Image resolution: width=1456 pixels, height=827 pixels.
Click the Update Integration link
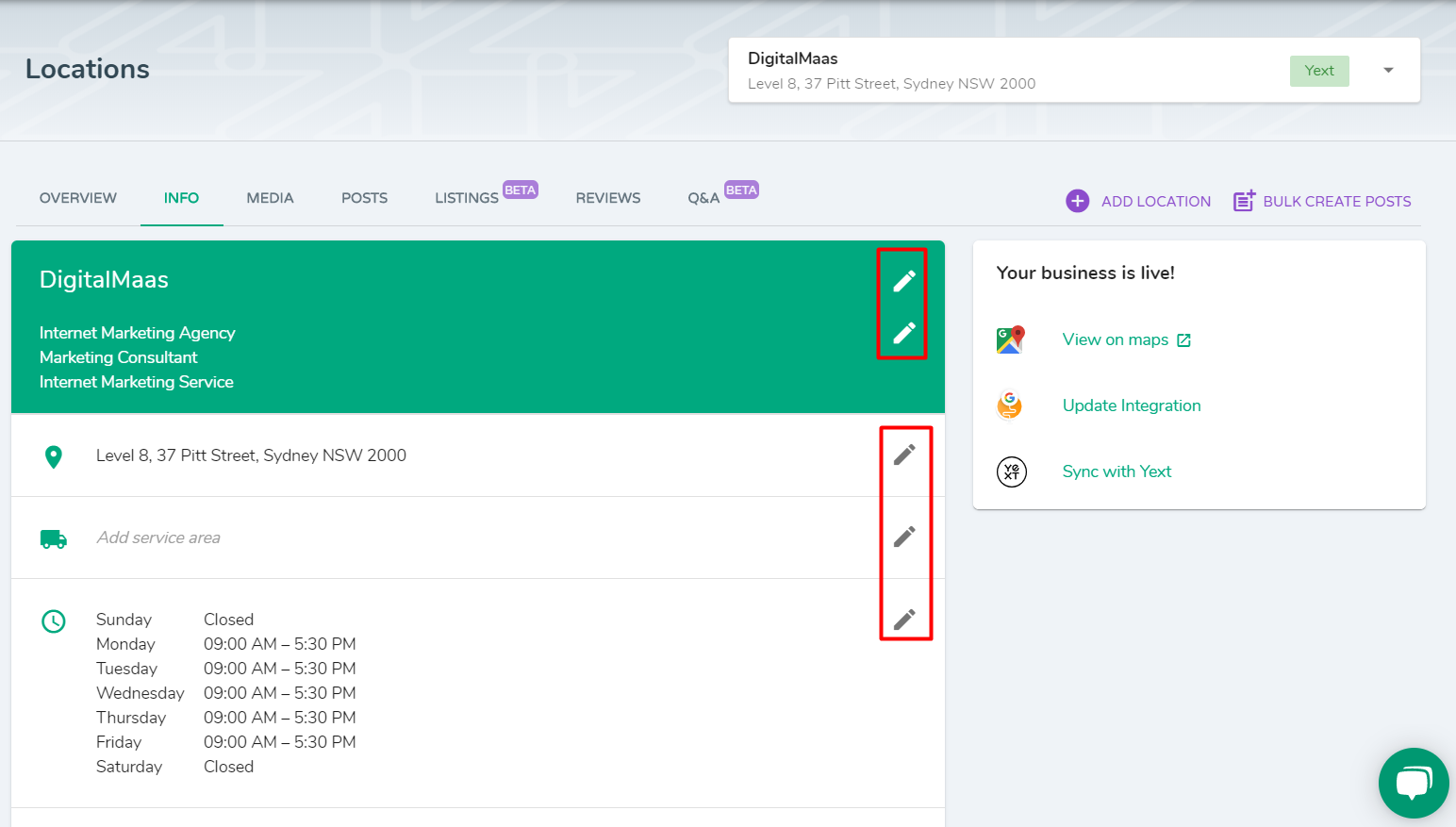(1132, 405)
